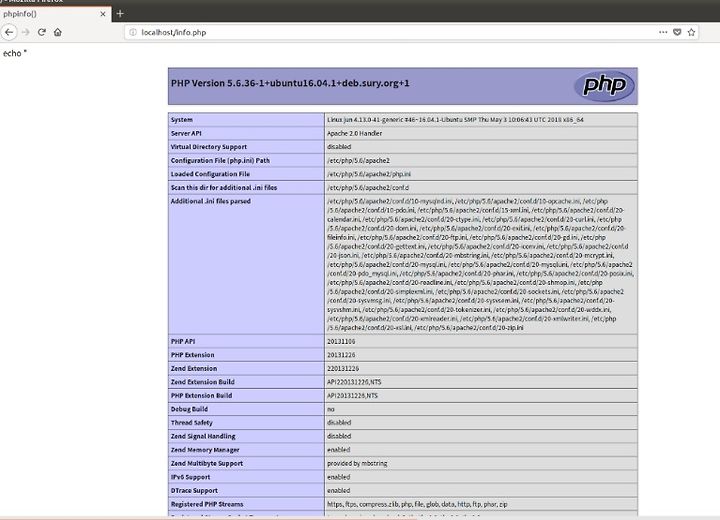Click the streams list starting with 'https, ftps'
The image size is (720, 520).
[417, 504]
